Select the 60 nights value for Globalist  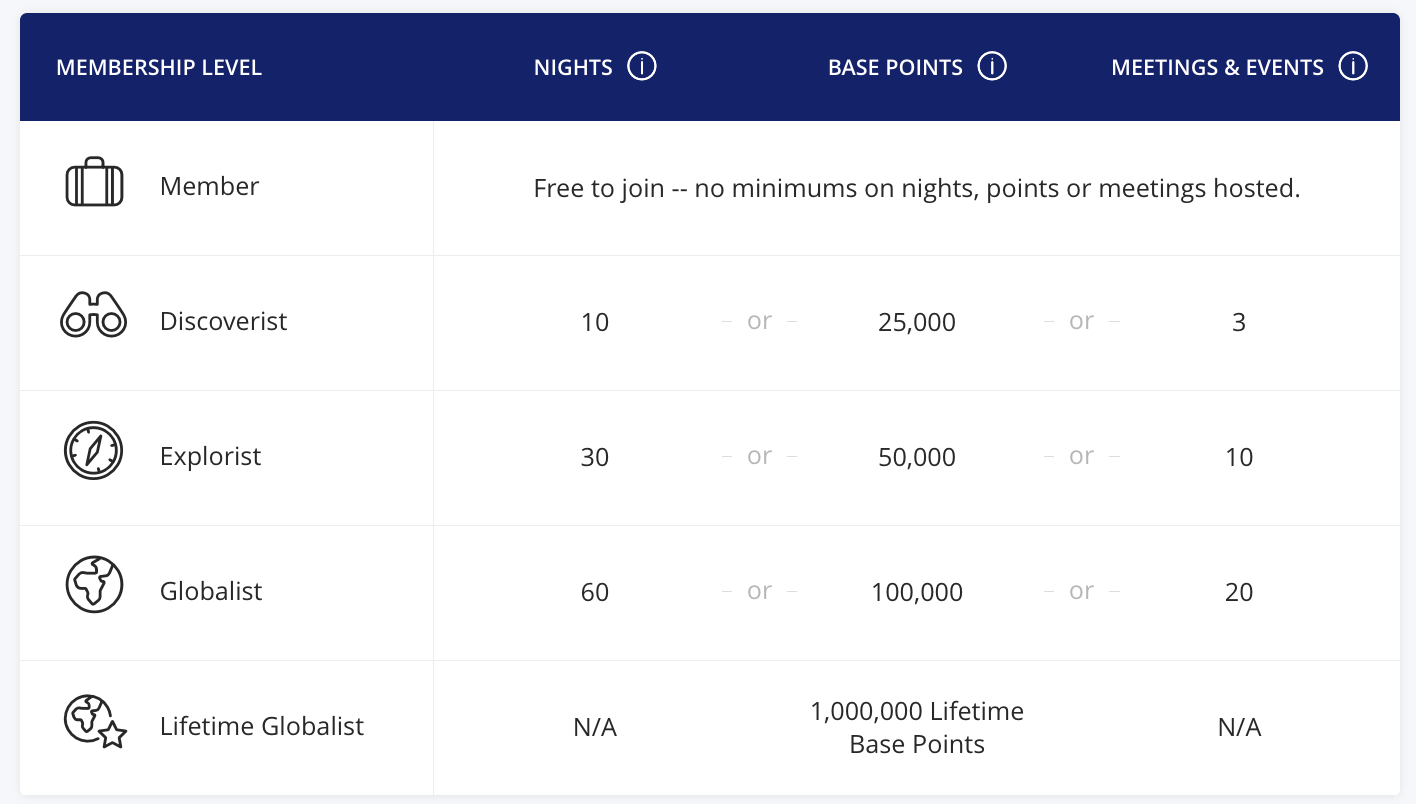[x=595, y=592]
